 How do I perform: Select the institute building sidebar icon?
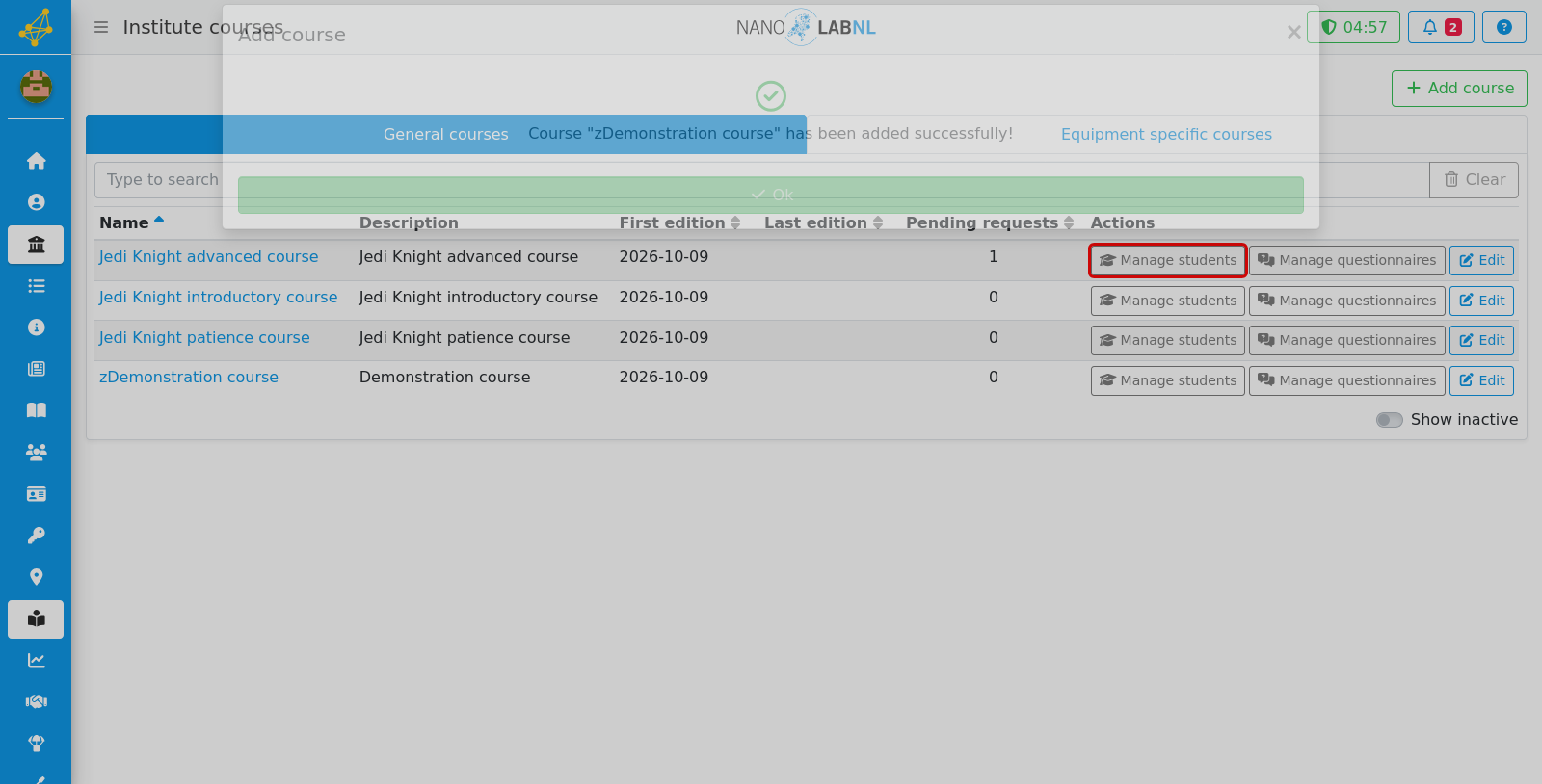coord(36,245)
